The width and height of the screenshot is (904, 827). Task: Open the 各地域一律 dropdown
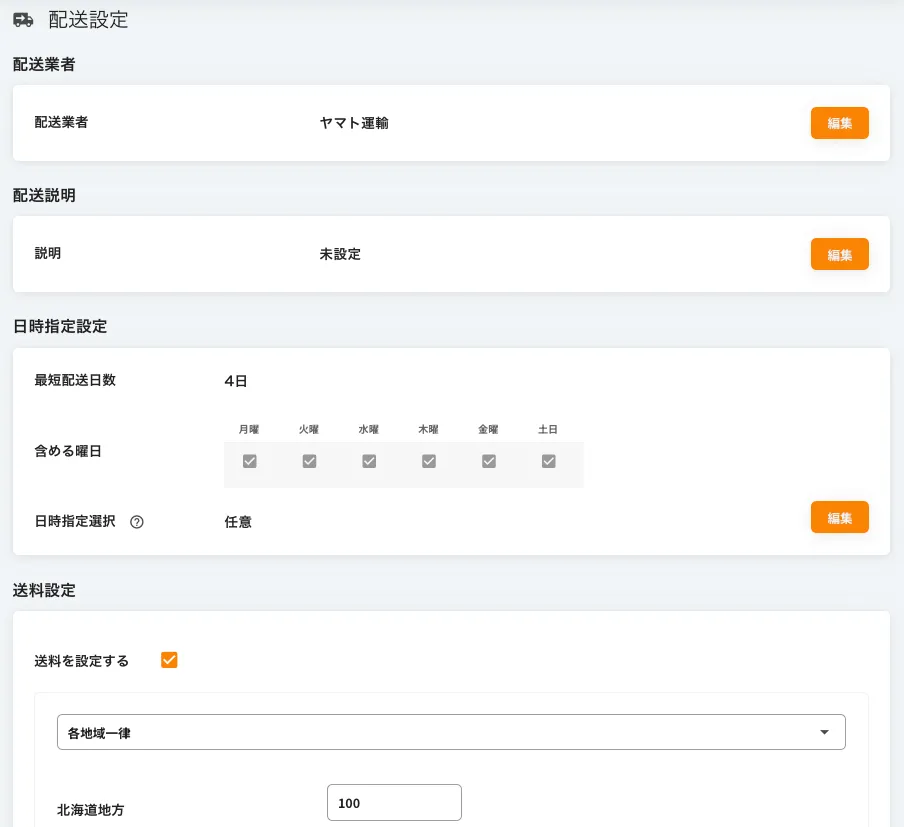450,733
